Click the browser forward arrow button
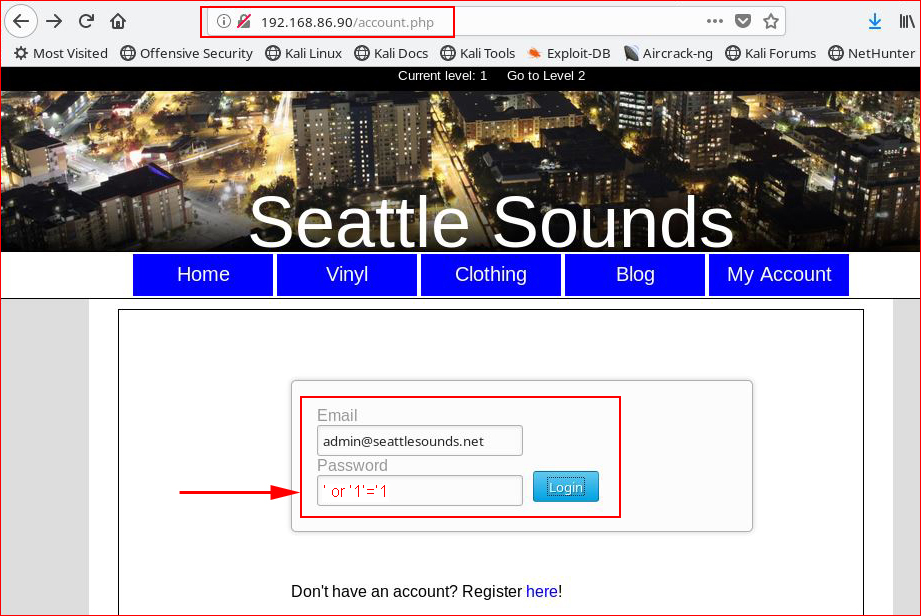The image size is (921, 616). [54, 22]
